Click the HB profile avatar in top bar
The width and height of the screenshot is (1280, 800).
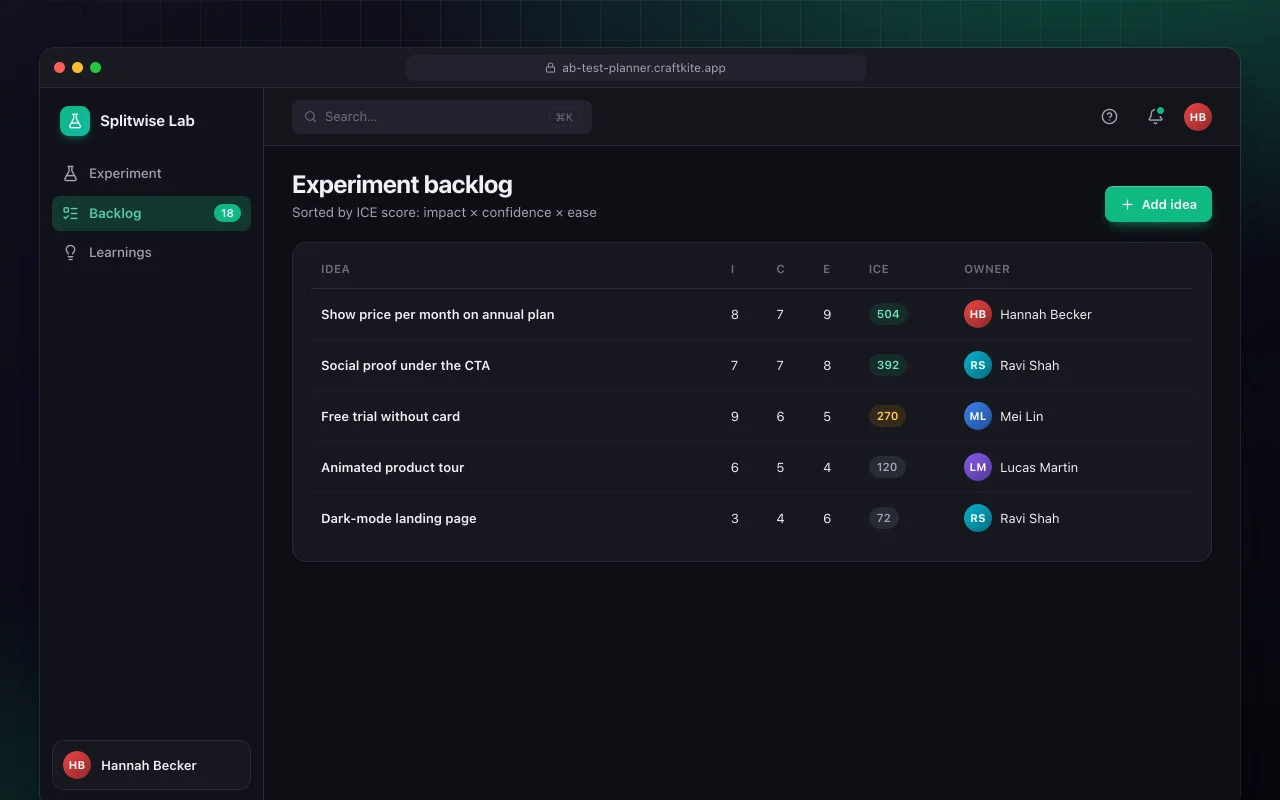(x=1198, y=117)
